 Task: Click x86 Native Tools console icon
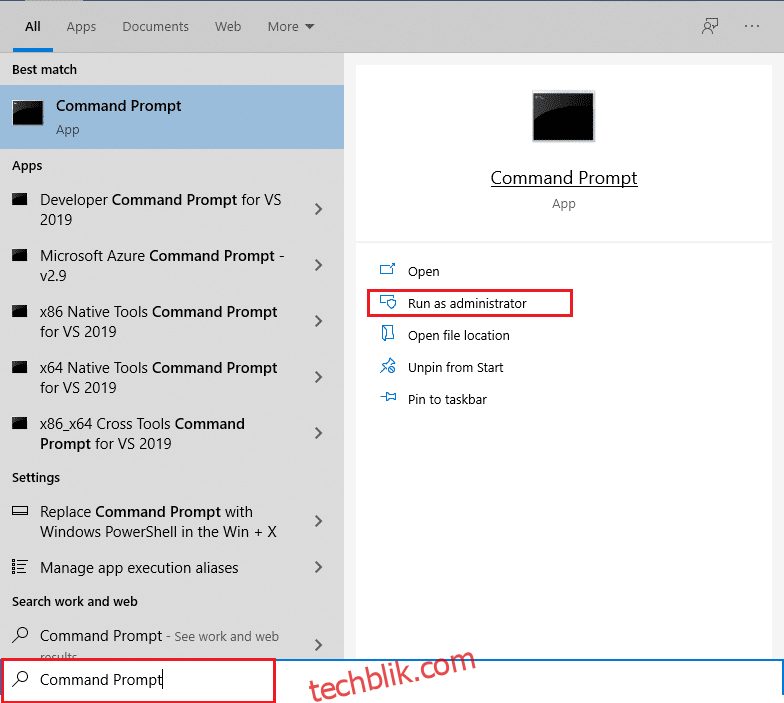[20, 312]
